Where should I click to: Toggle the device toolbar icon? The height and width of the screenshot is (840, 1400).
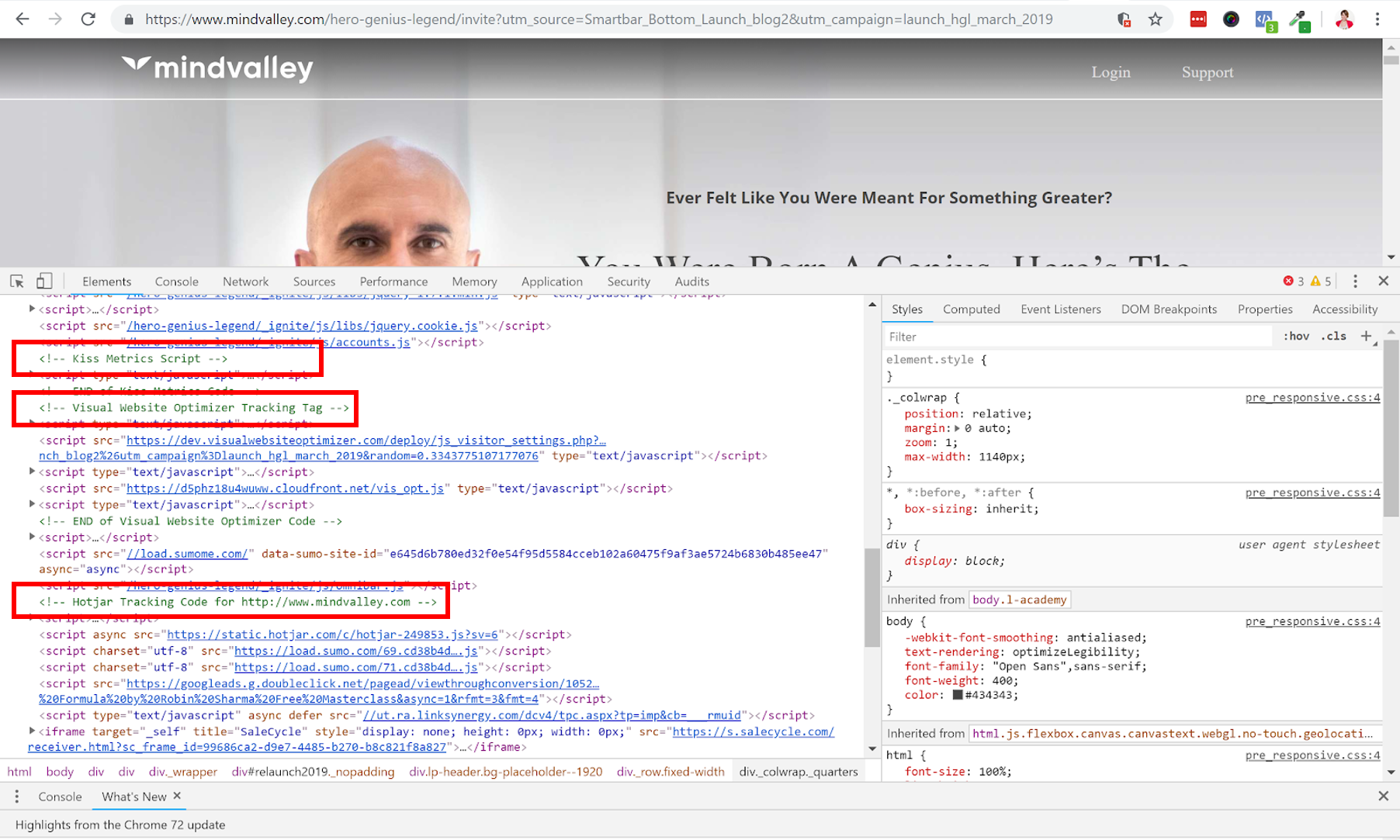(x=44, y=282)
